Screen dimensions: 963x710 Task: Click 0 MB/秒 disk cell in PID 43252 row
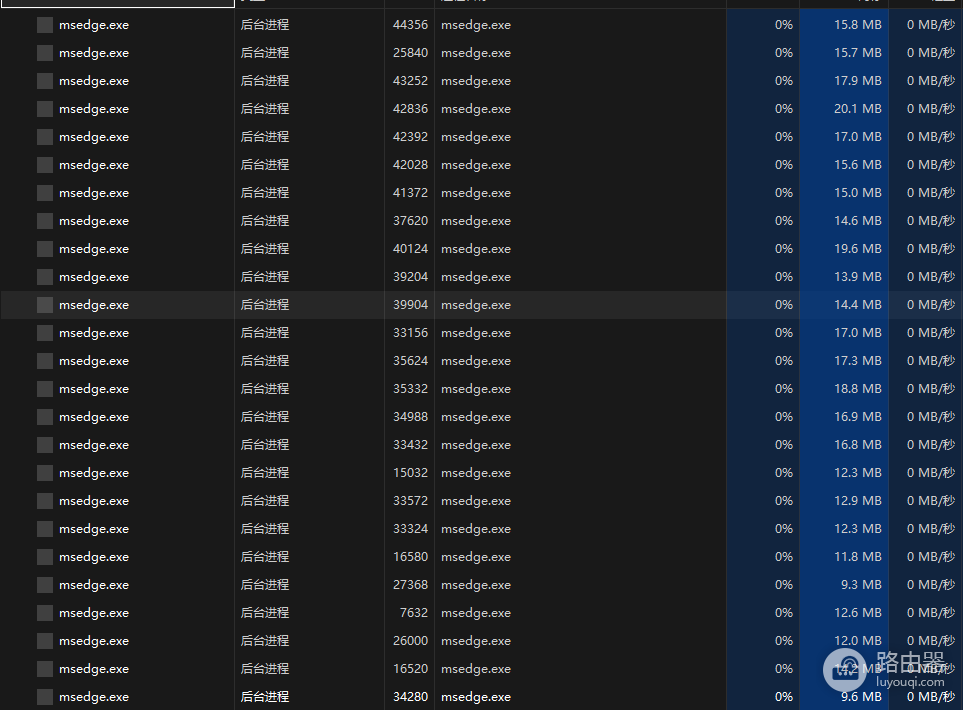point(930,81)
